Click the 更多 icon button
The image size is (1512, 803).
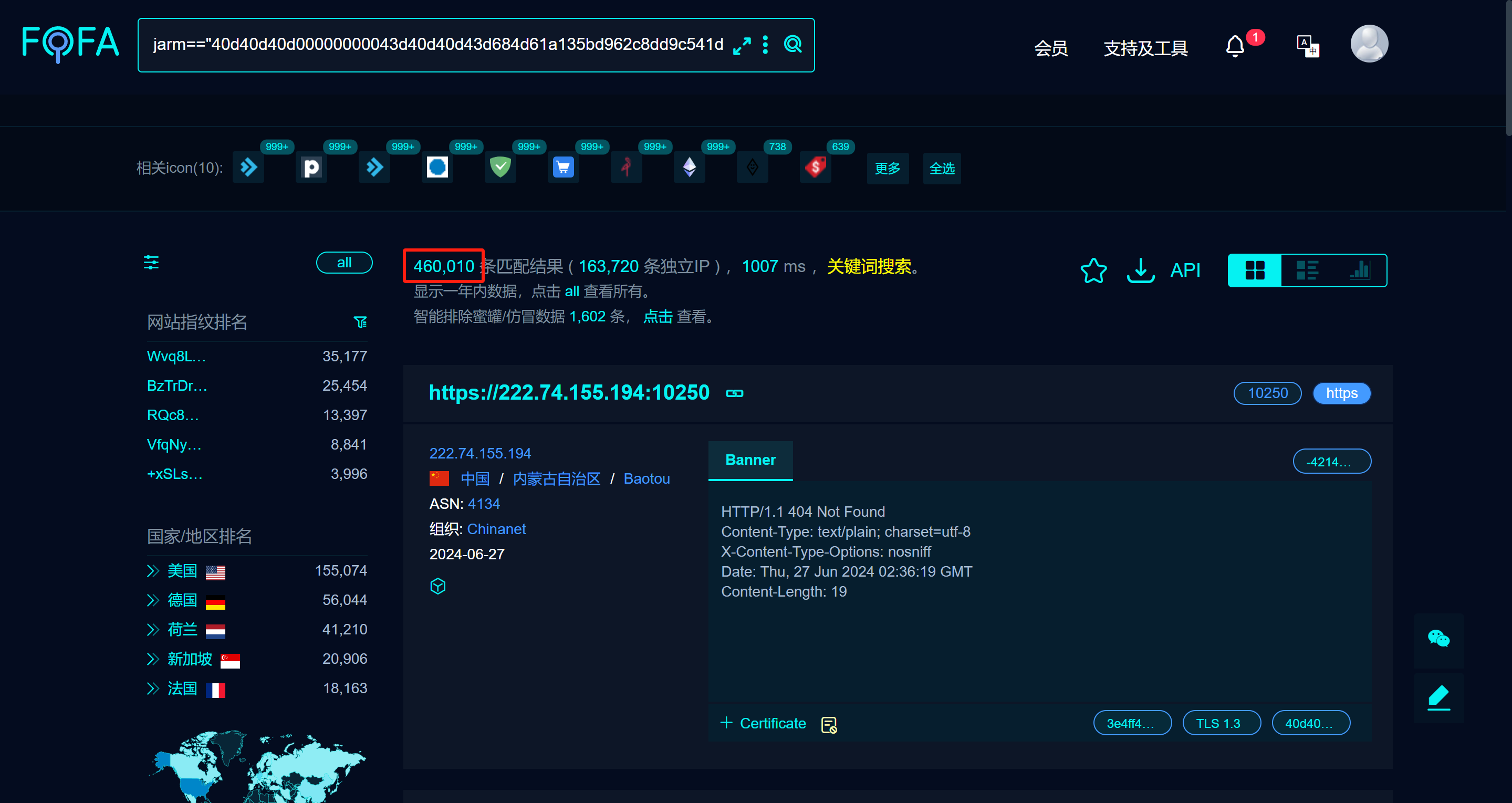click(888, 169)
